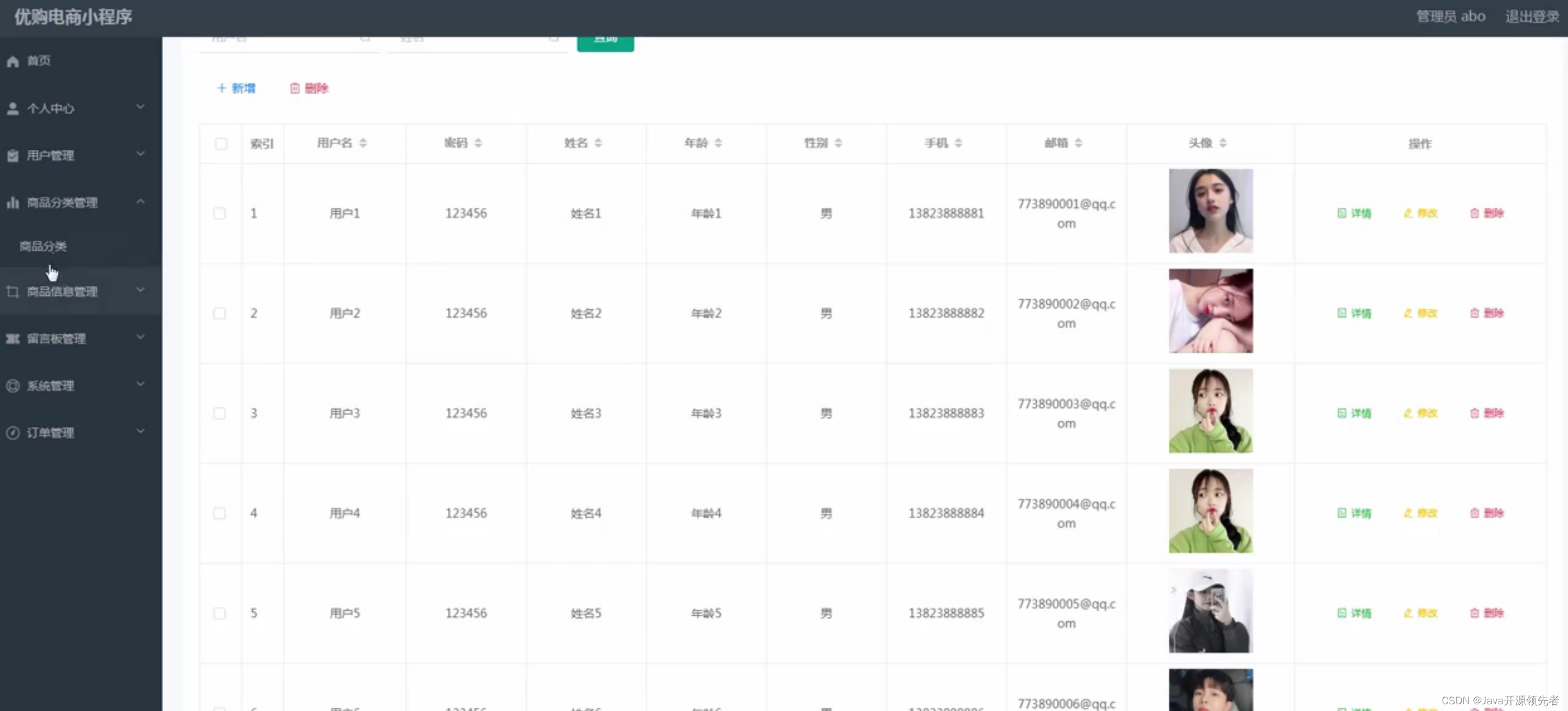Tick the checkbox for row 用户4

(x=219, y=513)
